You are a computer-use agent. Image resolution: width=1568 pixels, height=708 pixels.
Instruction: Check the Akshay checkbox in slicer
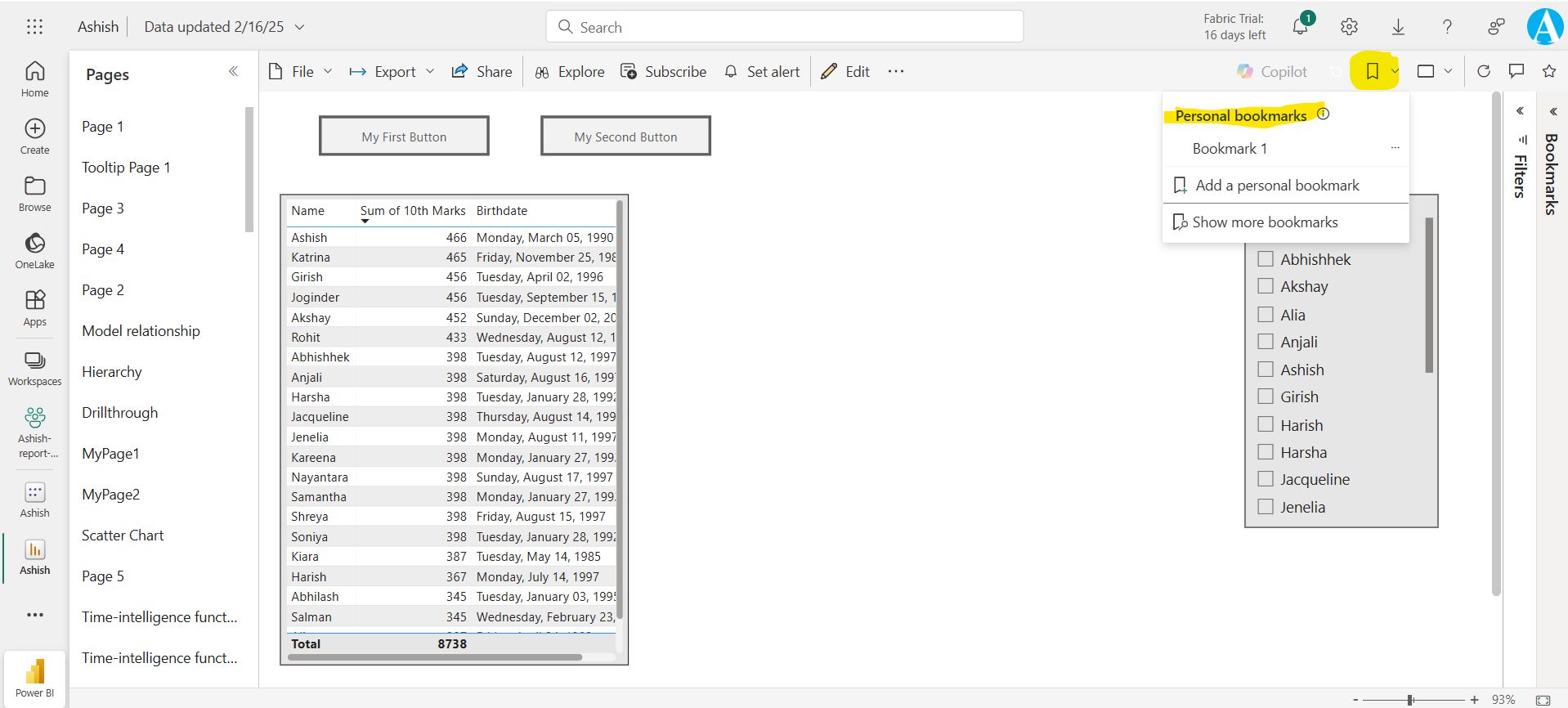click(x=1266, y=286)
